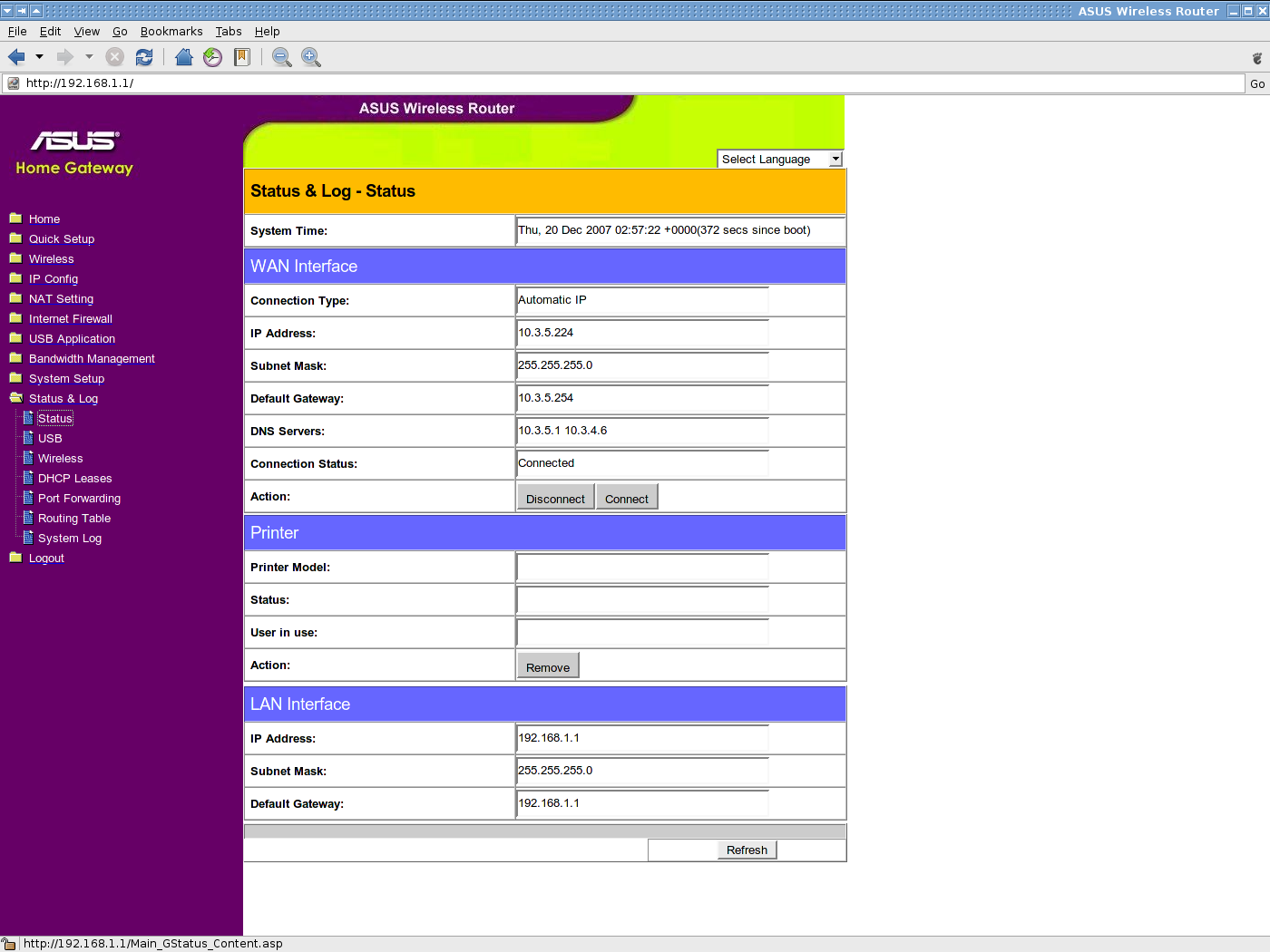
Task: Open the Bookmarks menu
Action: [171, 31]
